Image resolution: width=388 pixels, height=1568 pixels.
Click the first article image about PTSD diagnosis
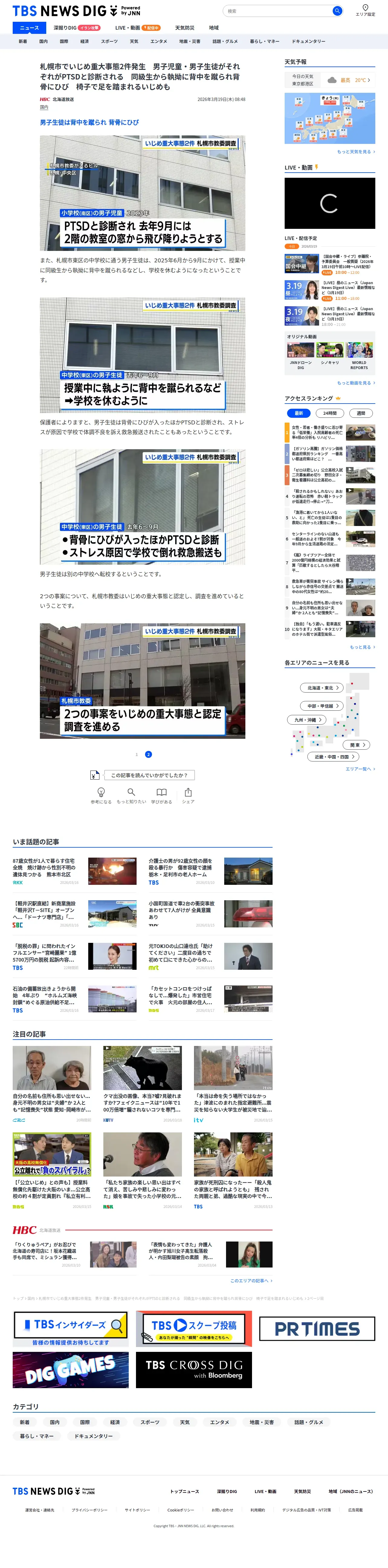142,193
